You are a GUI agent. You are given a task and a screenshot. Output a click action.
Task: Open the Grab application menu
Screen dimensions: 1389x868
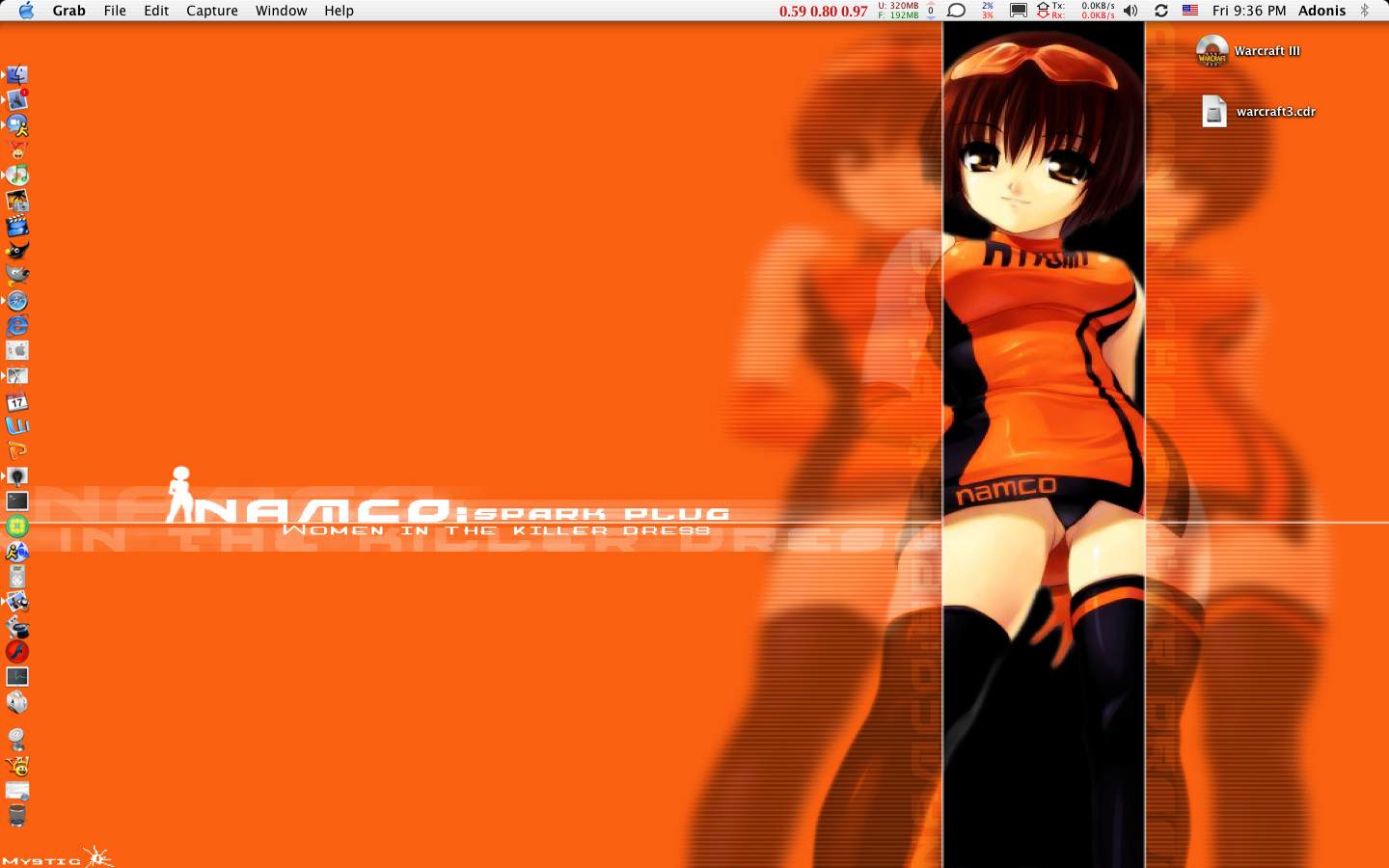click(x=68, y=11)
